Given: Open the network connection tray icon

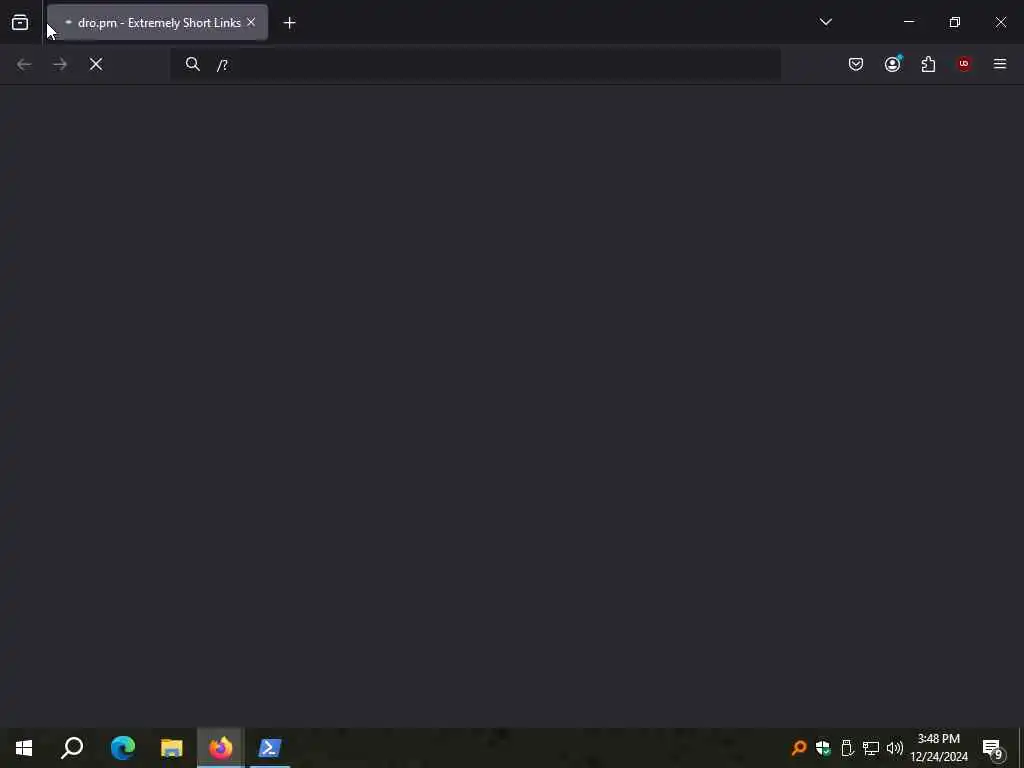Looking at the screenshot, I should tap(871, 748).
